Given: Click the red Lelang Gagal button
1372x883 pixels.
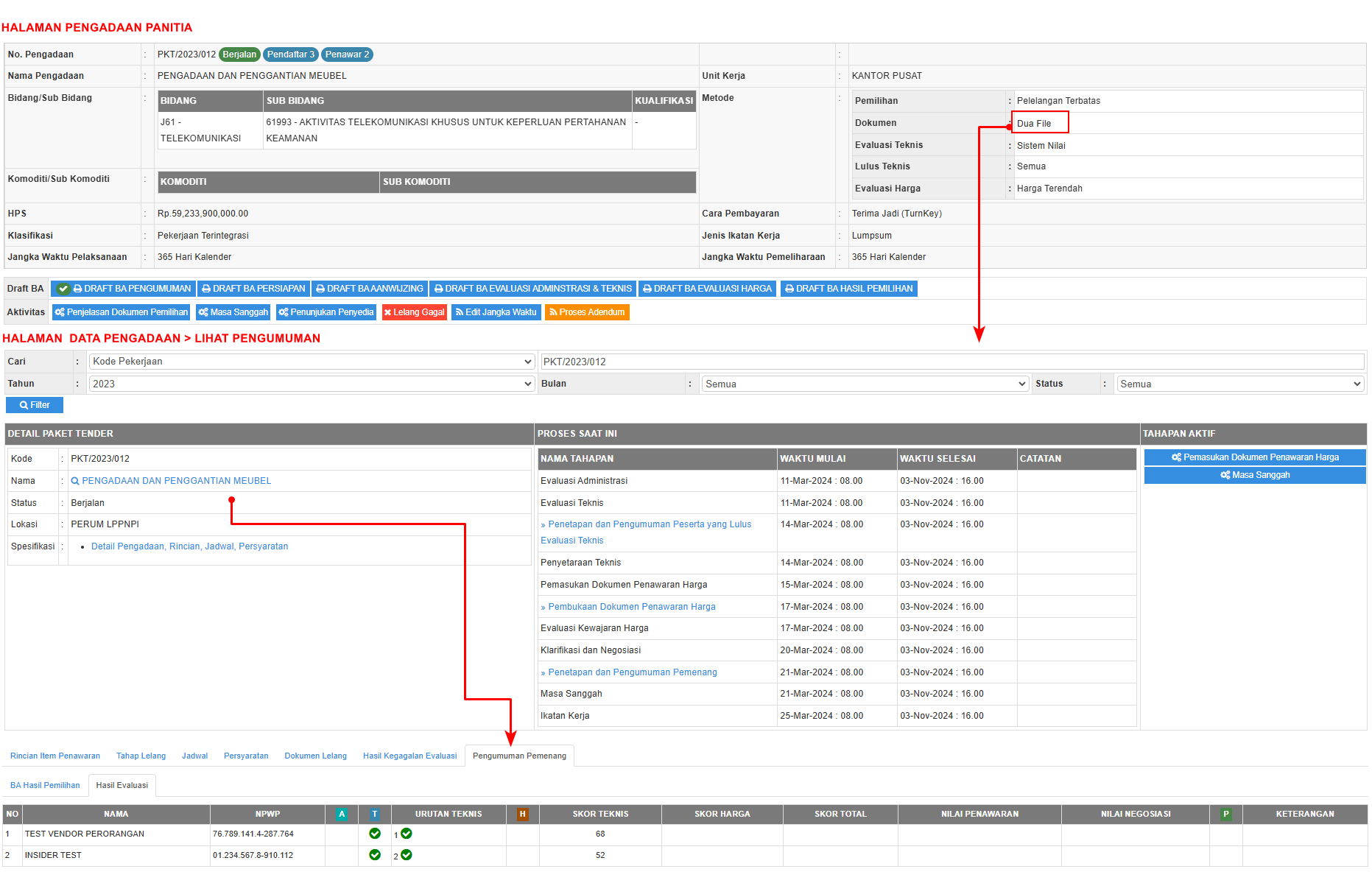Looking at the screenshot, I should pyautogui.click(x=414, y=312).
